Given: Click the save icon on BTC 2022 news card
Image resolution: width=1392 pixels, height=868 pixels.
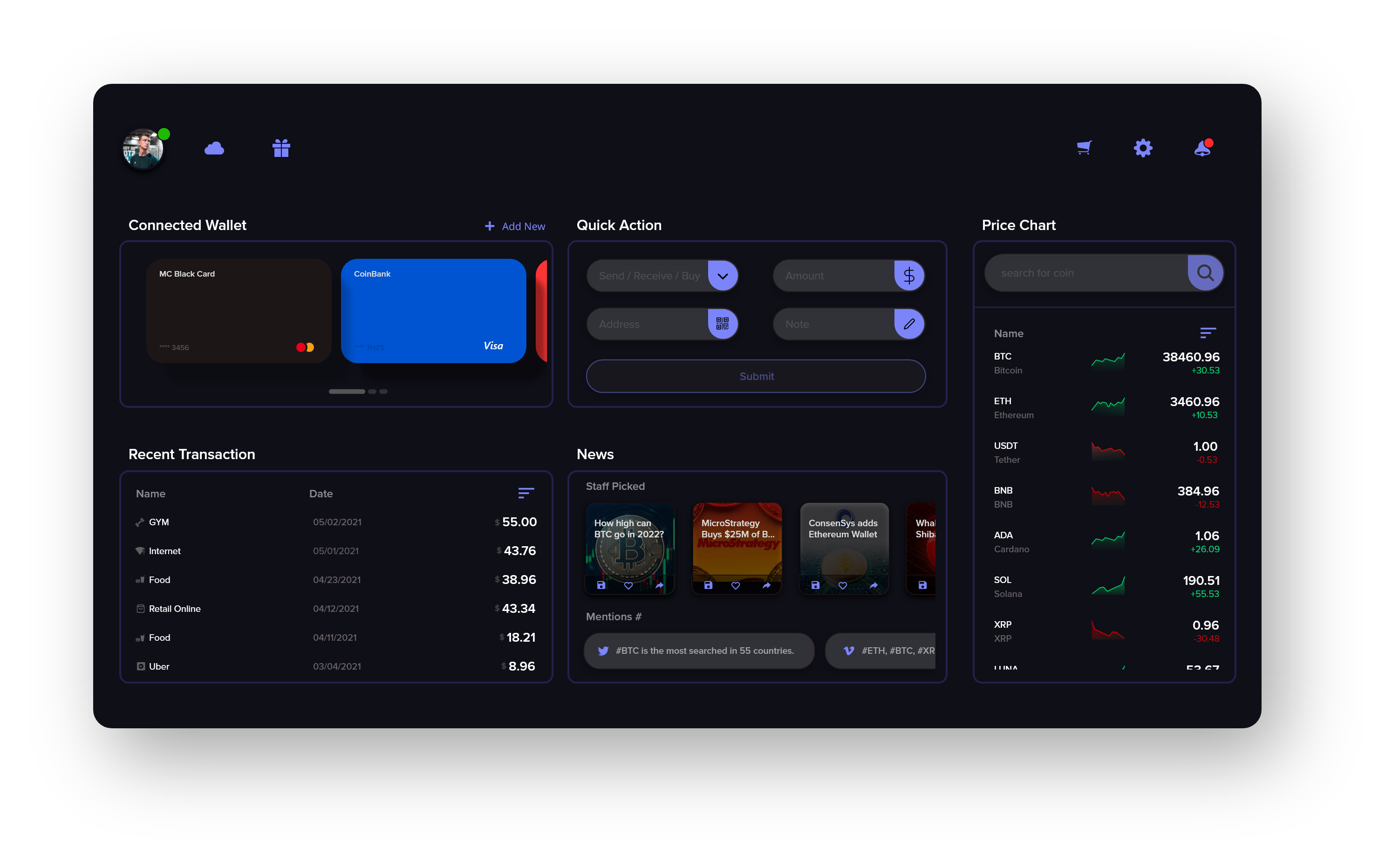Looking at the screenshot, I should [601, 585].
